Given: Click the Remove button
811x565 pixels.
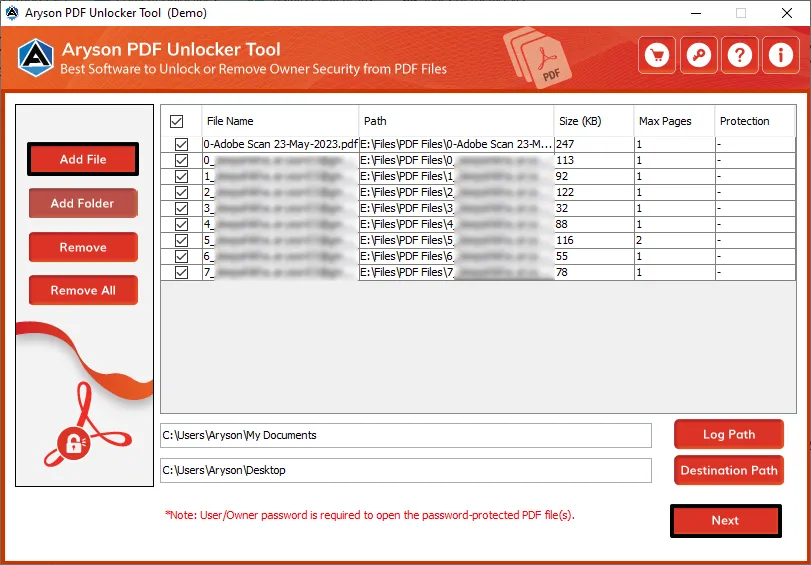Looking at the screenshot, I should click(x=83, y=247).
